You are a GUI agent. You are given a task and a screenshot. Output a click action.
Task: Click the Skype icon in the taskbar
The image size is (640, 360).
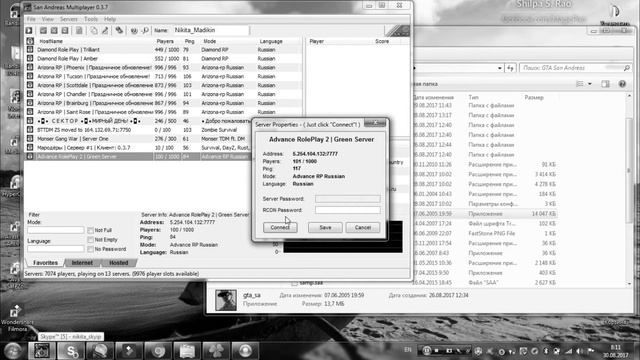(x=71, y=351)
